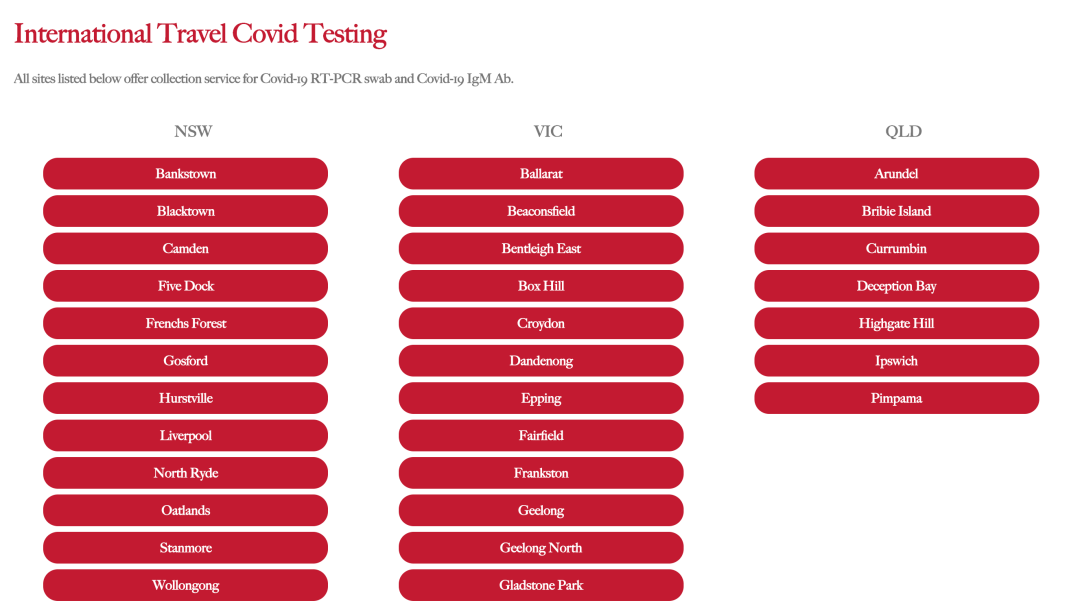Choose the Five Dock collection site

185,286
